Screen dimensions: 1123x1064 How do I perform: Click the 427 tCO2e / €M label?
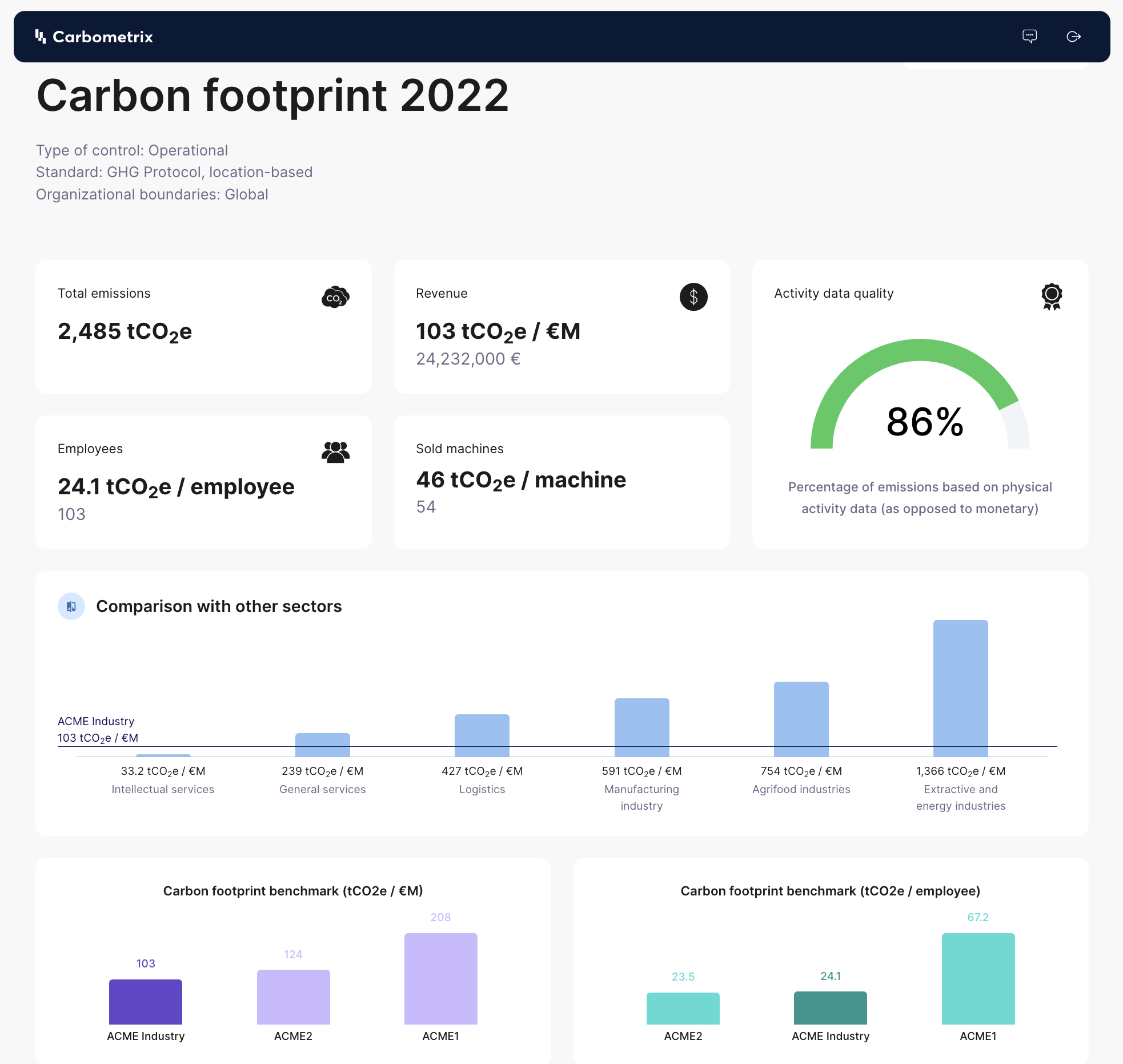(482, 771)
